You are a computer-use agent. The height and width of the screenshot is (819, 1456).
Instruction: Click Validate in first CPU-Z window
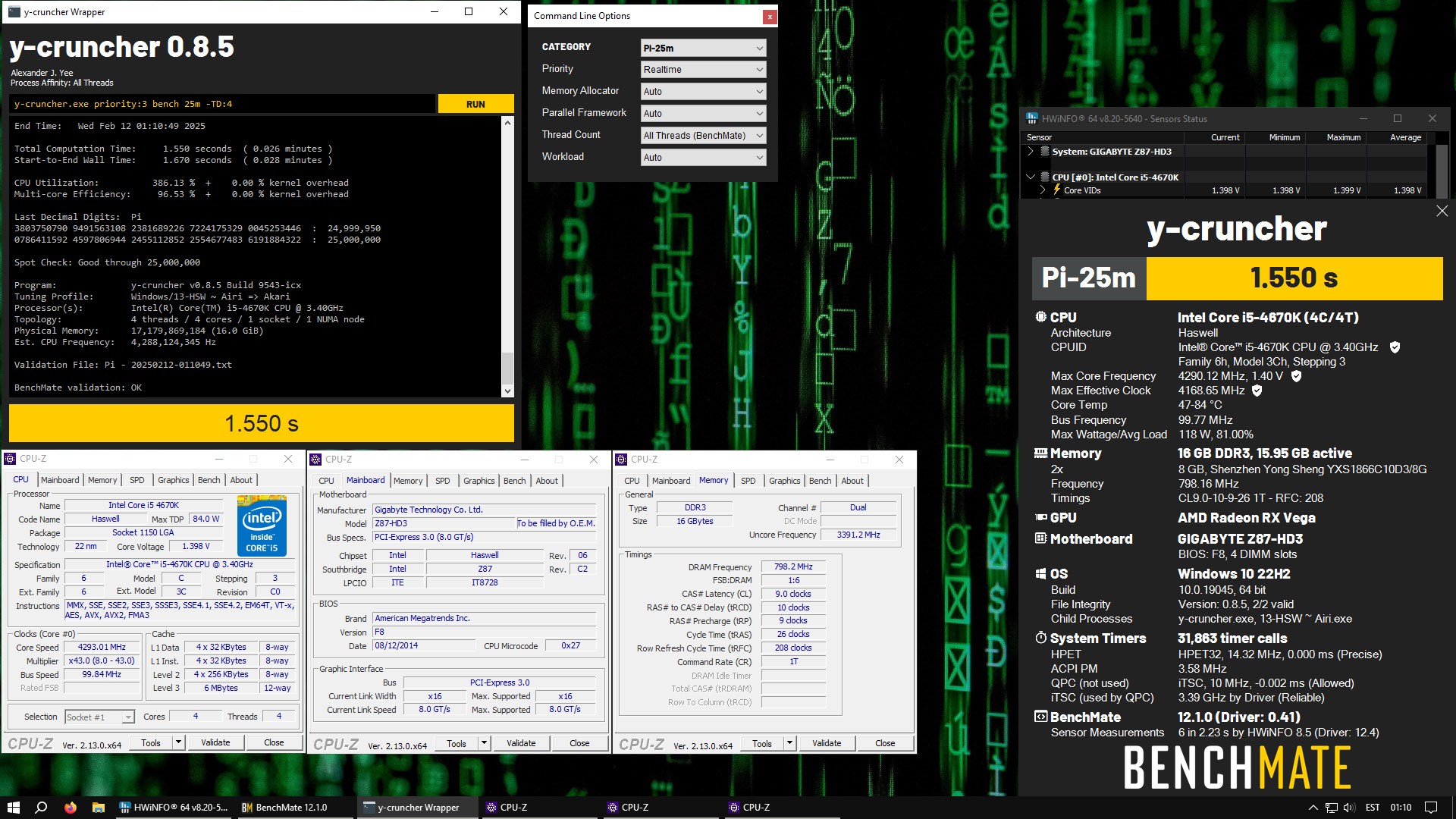pos(215,743)
